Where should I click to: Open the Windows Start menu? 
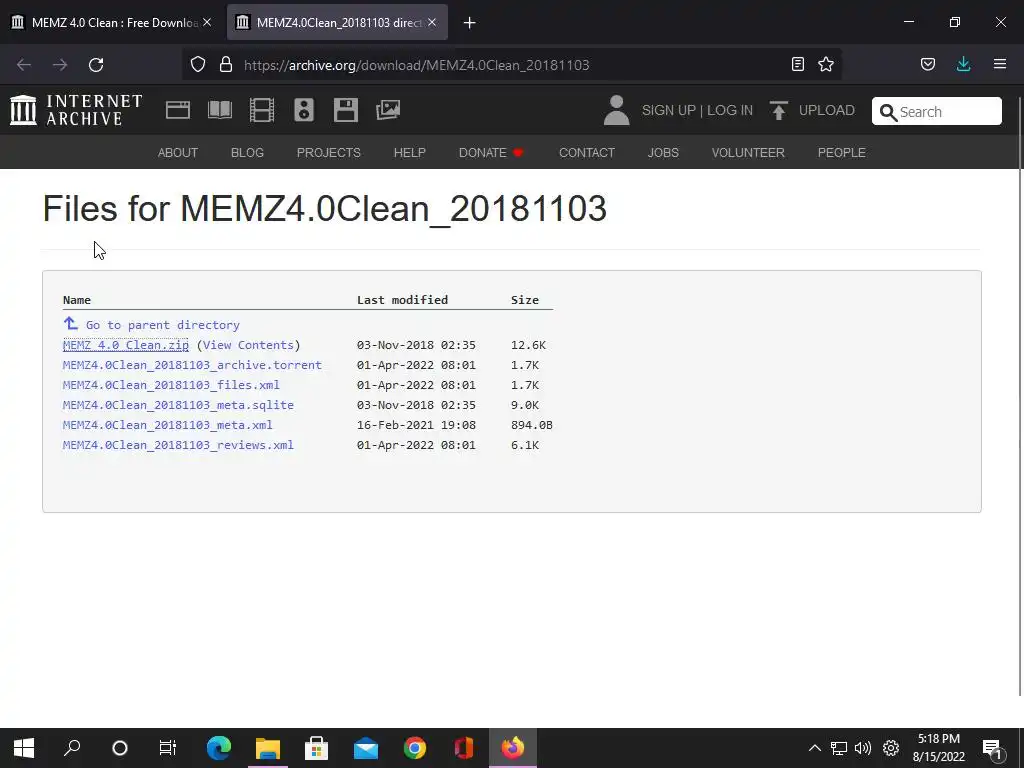coord(24,748)
